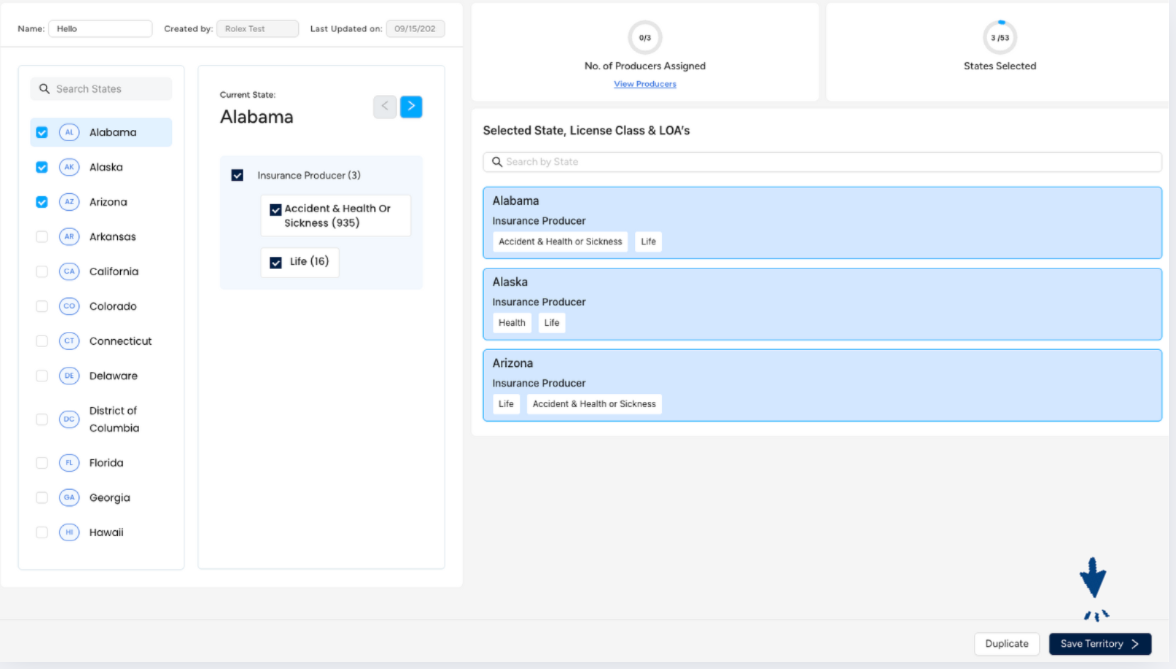
Task: Select the Arizona card in selected list
Action: click(821, 384)
